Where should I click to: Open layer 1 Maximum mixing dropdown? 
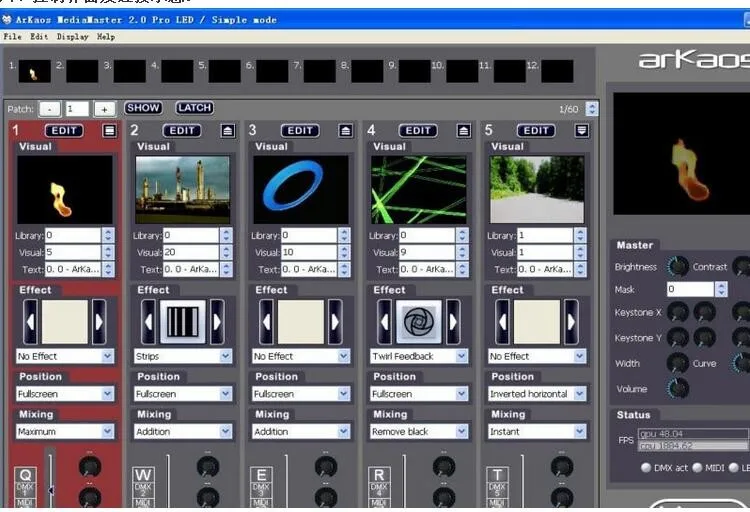pos(65,432)
